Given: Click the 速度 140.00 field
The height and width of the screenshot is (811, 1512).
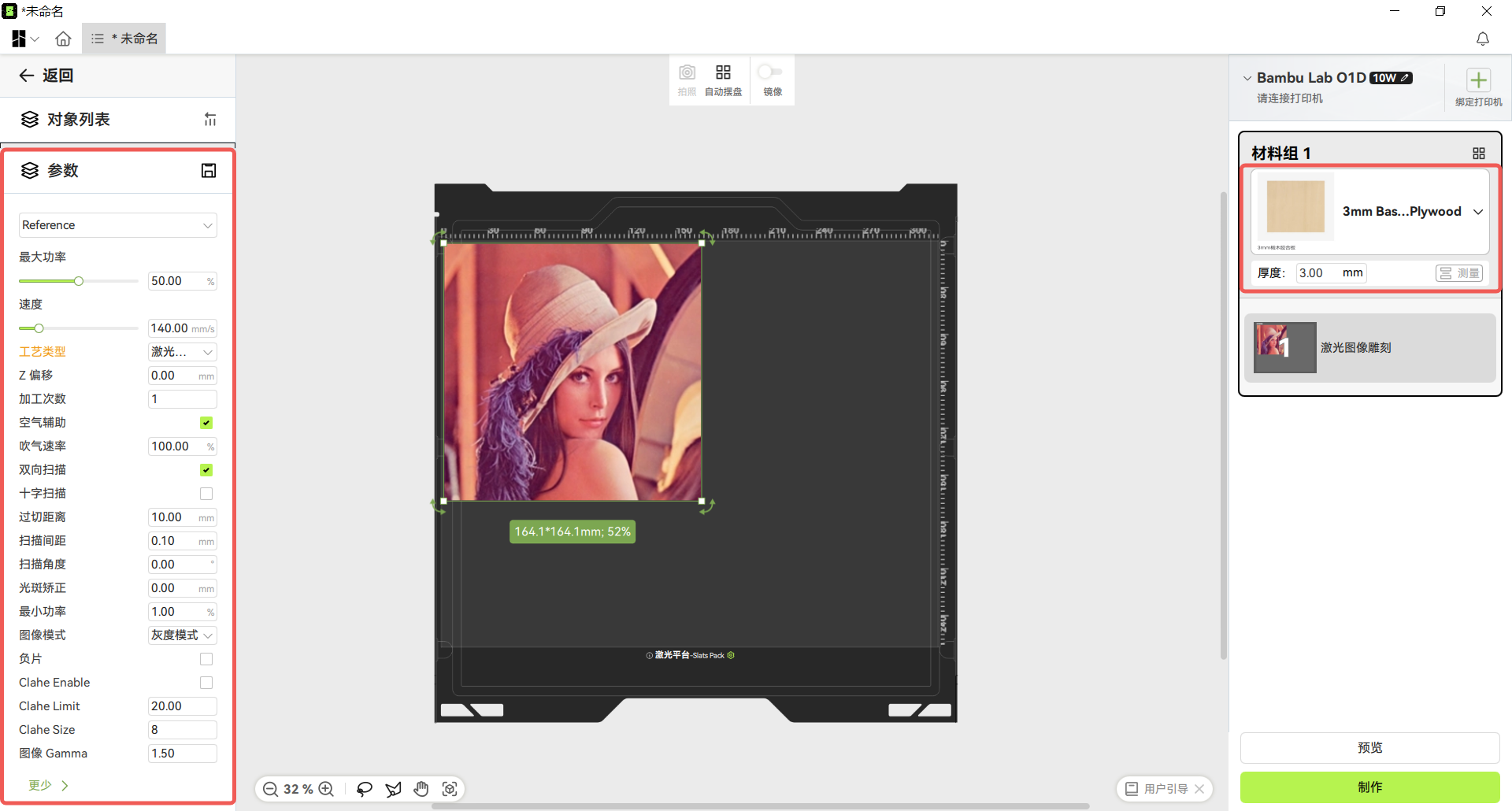Looking at the screenshot, I should click(183, 328).
